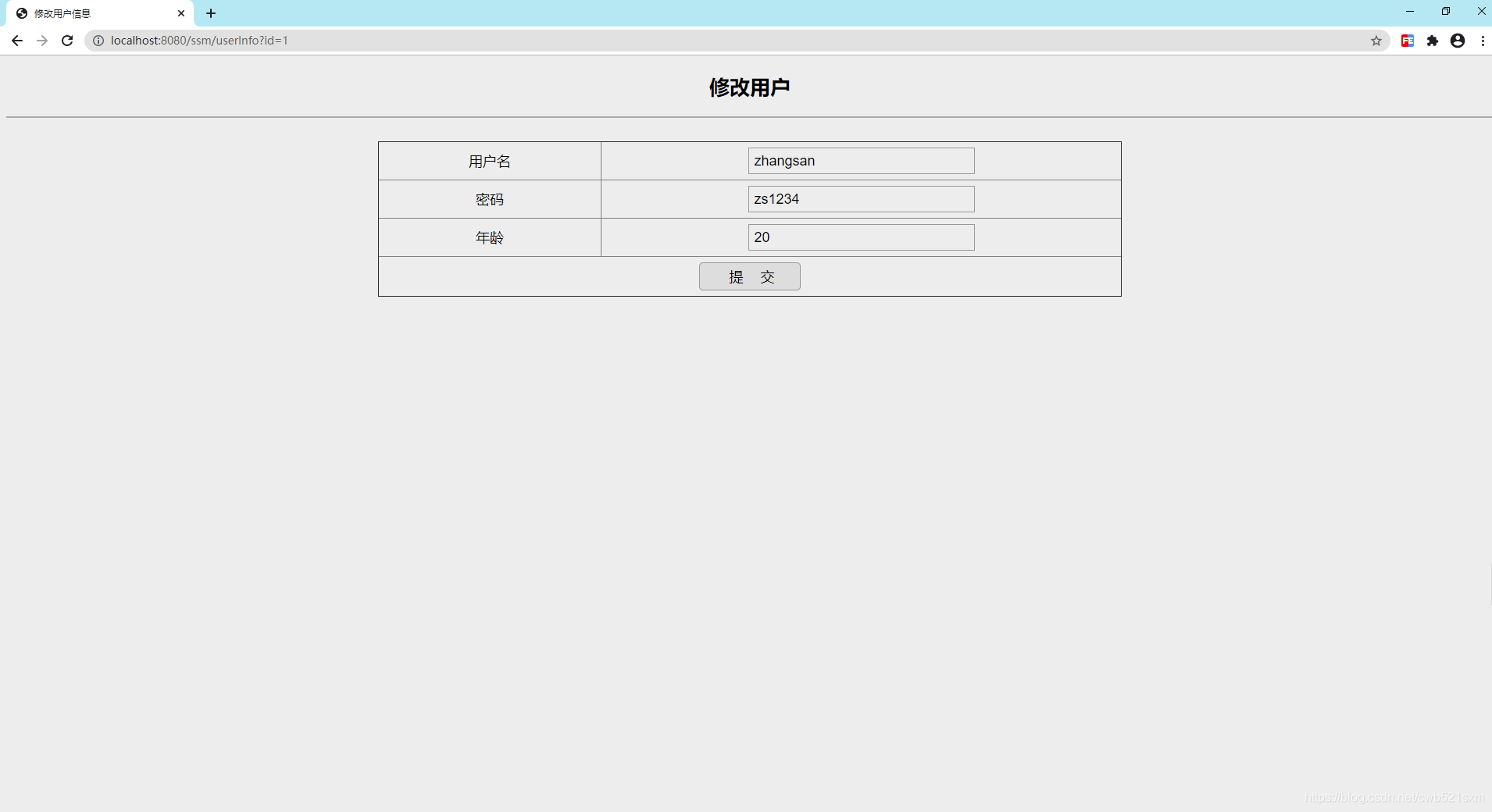Viewport: 1492px width, 812px height.
Task: Minimize the browser window
Action: coord(1410,12)
